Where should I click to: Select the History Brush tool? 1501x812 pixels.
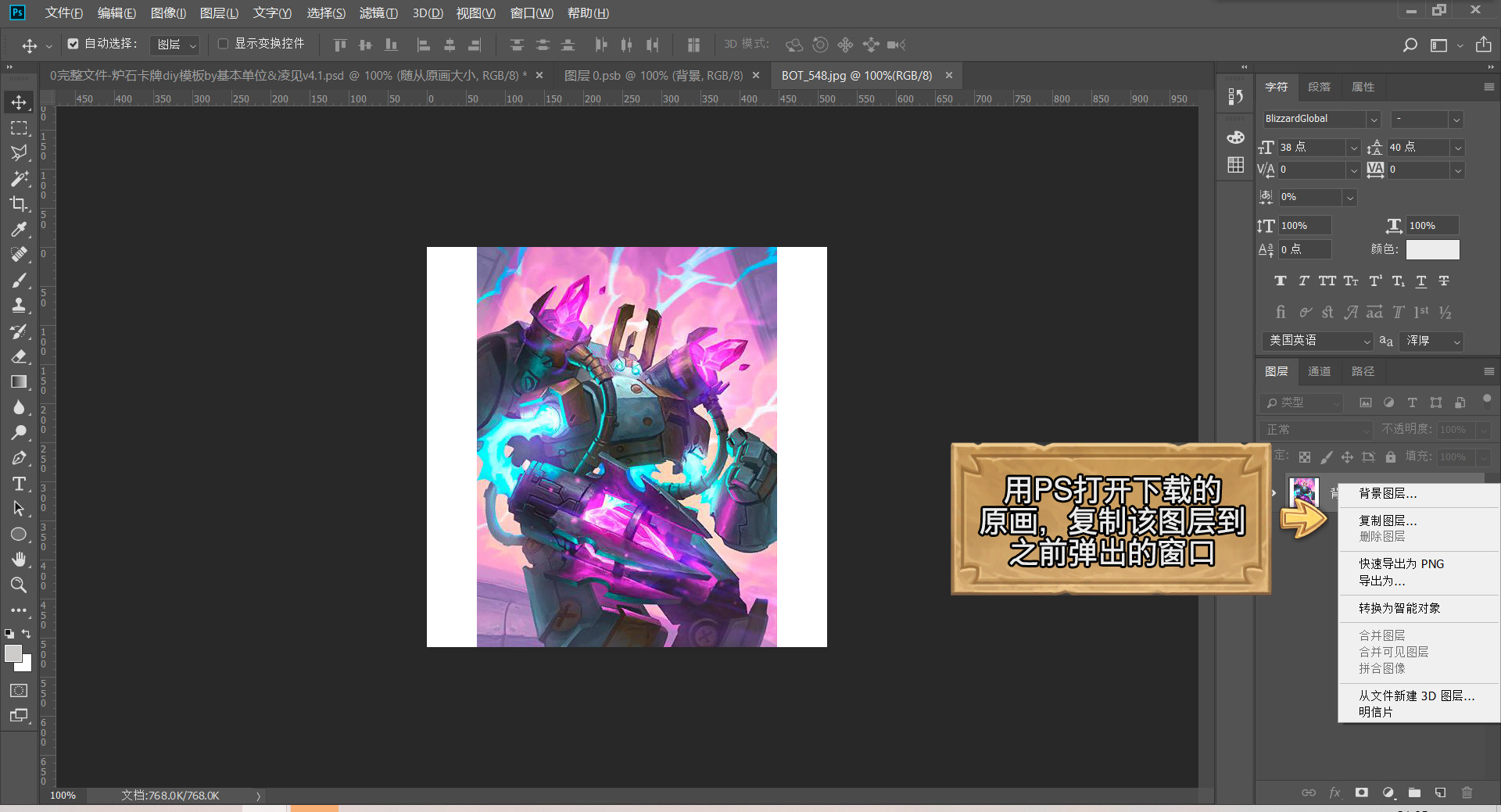click(19, 331)
